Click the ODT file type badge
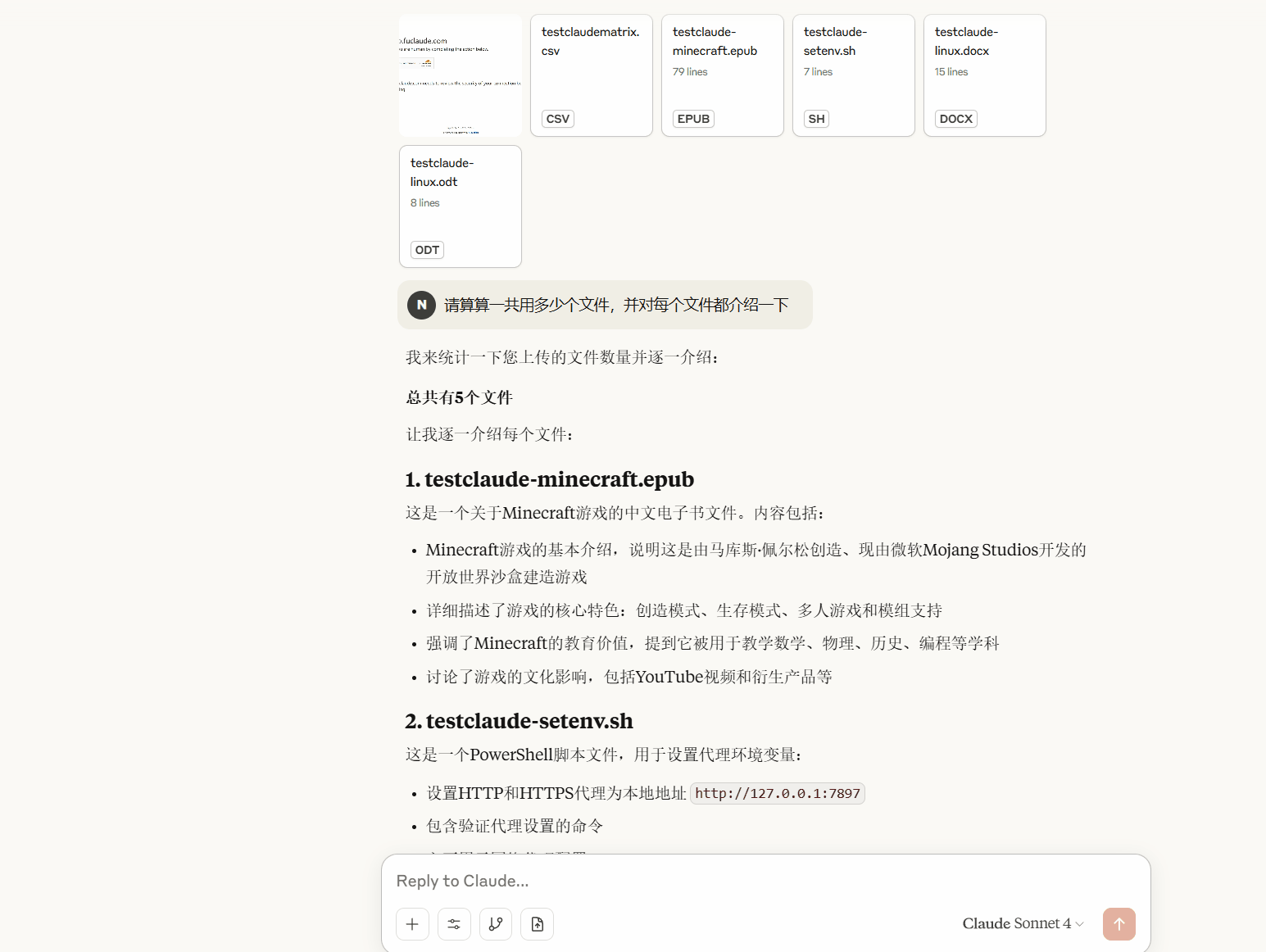 (x=427, y=250)
